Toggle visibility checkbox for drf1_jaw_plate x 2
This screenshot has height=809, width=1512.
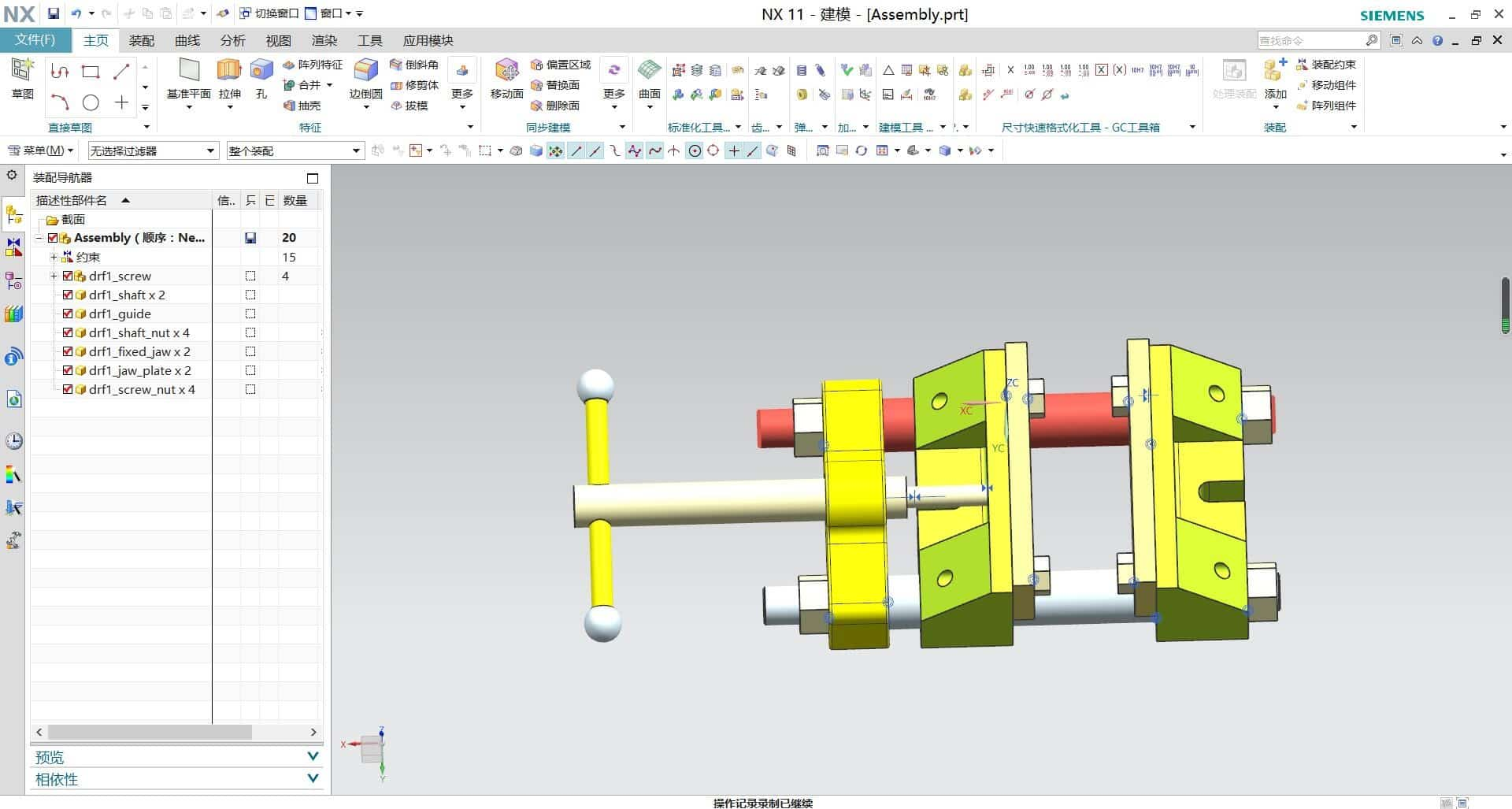[x=68, y=371]
